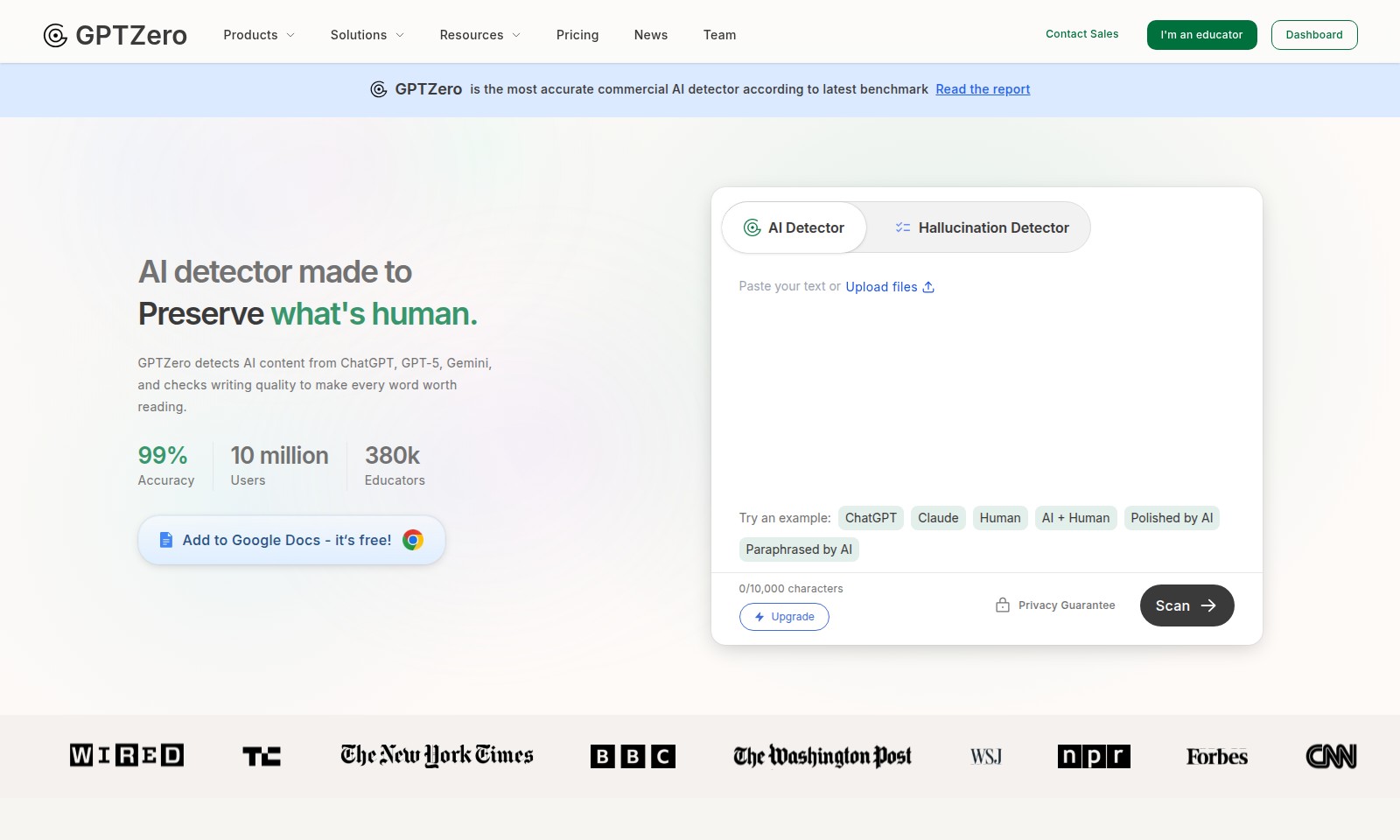Image resolution: width=1400 pixels, height=840 pixels.
Task: Open the Team page
Action: (719, 35)
